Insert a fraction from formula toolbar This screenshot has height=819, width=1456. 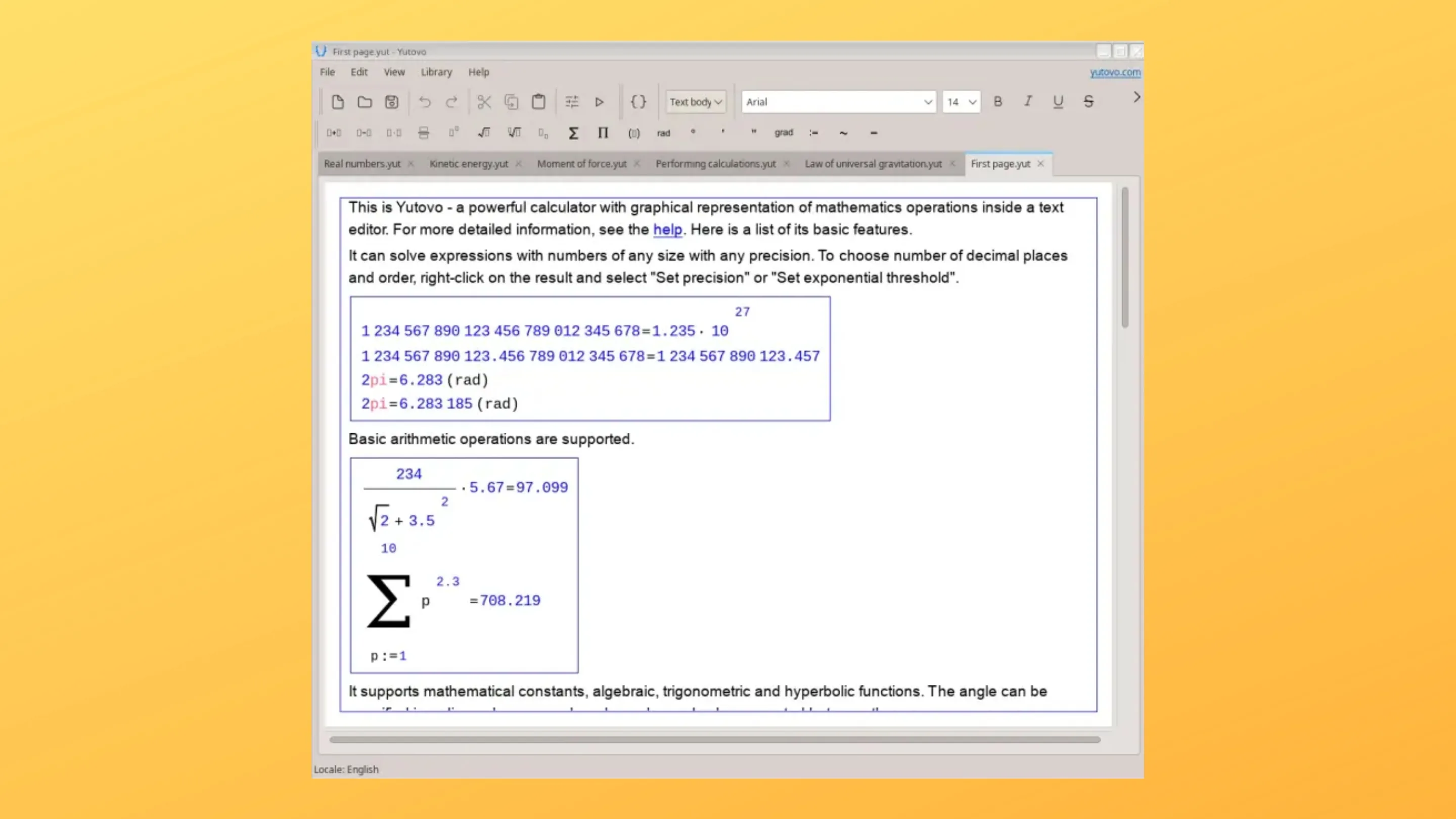(423, 133)
